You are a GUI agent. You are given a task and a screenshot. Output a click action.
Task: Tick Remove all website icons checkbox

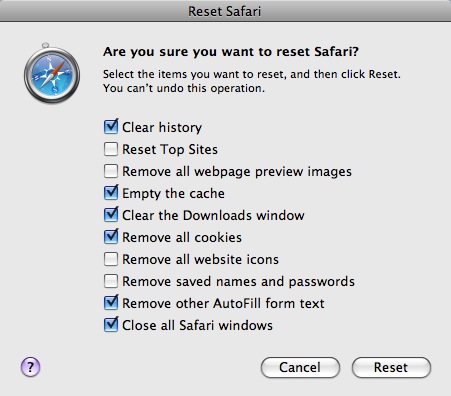pyautogui.click(x=111, y=259)
